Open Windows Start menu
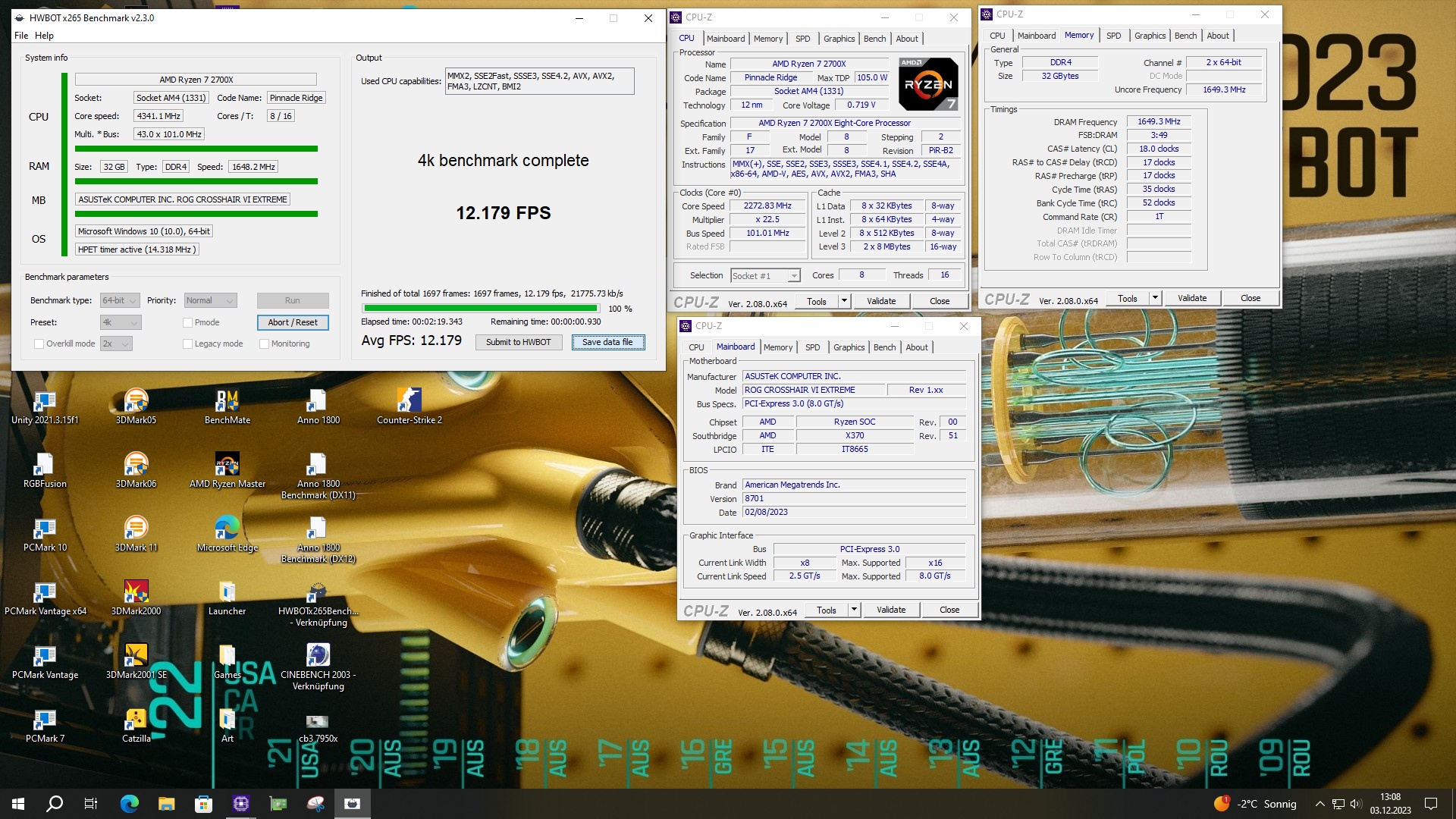1456x819 pixels. (18, 804)
